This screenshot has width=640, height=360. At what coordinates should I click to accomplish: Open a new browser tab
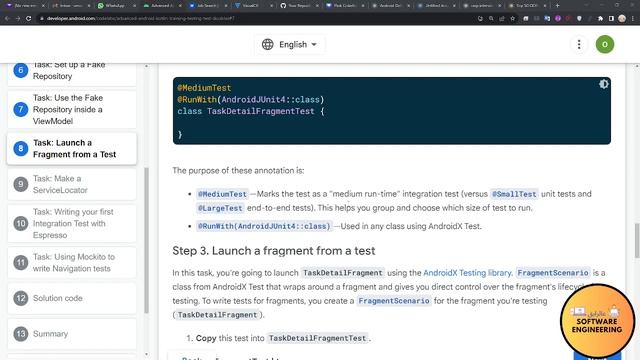tap(558, 6)
